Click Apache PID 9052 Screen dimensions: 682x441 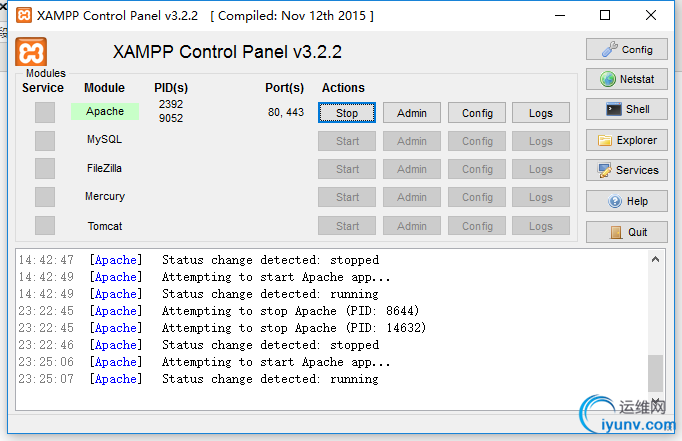coord(171,118)
